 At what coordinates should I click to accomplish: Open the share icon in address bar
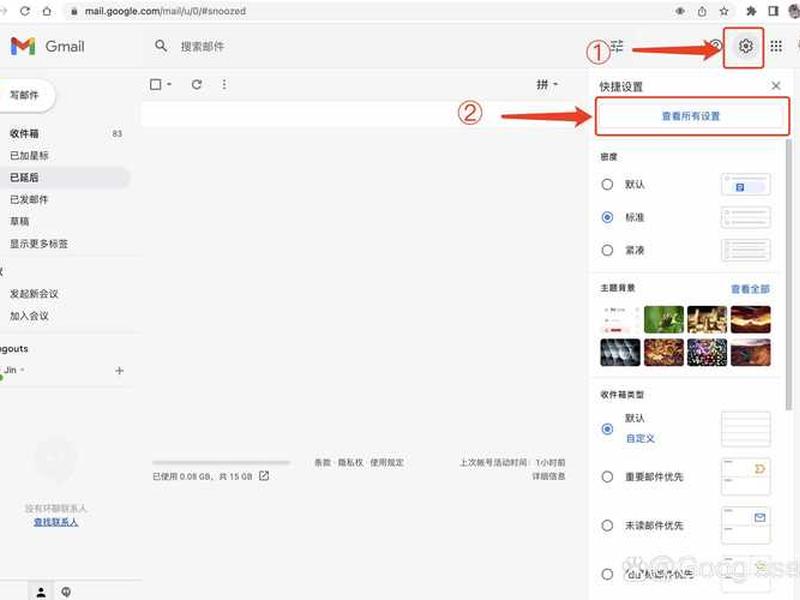[x=702, y=11]
